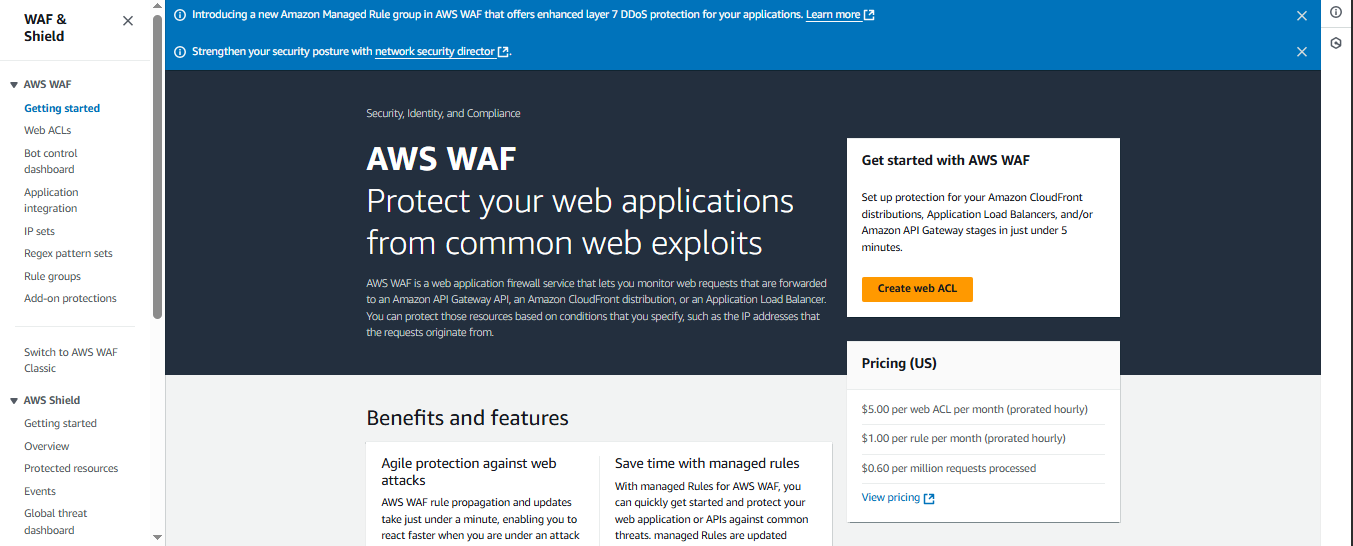
Task: Click the Benefits and features heading
Action: click(467, 418)
